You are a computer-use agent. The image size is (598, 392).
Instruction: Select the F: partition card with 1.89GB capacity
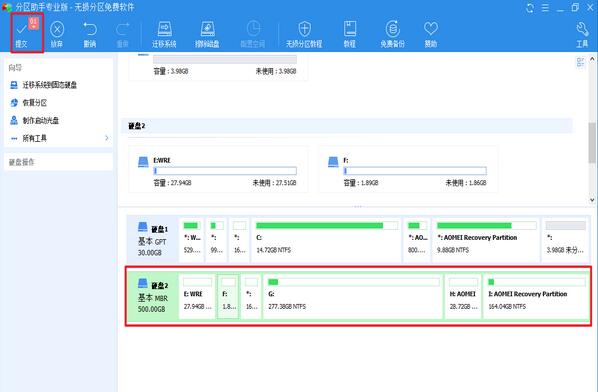tap(408, 169)
